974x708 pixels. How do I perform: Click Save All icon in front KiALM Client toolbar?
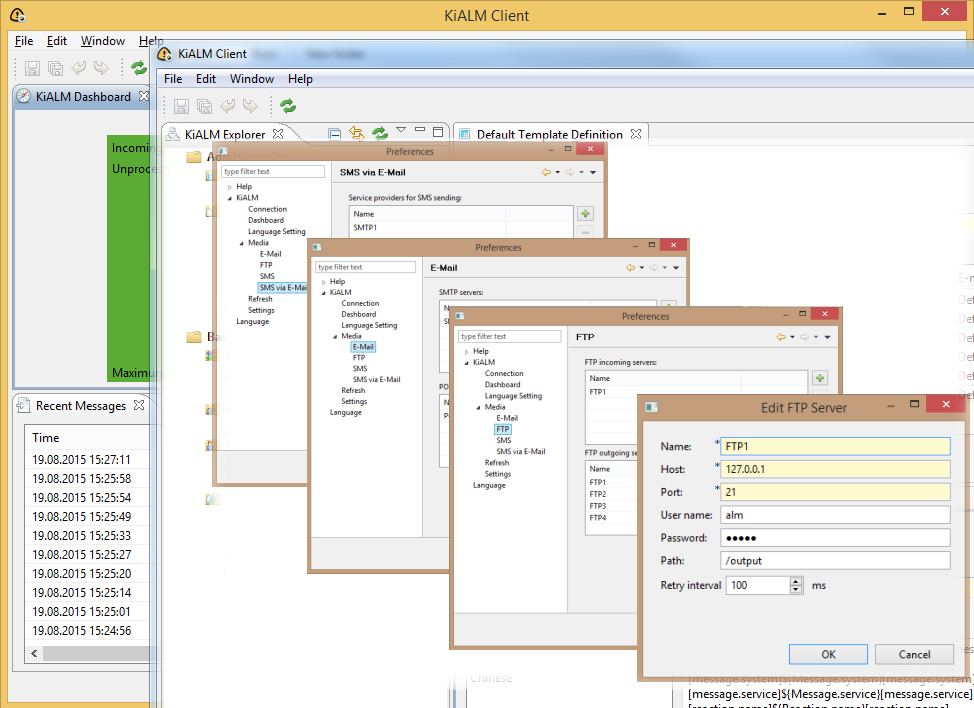(x=204, y=106)
